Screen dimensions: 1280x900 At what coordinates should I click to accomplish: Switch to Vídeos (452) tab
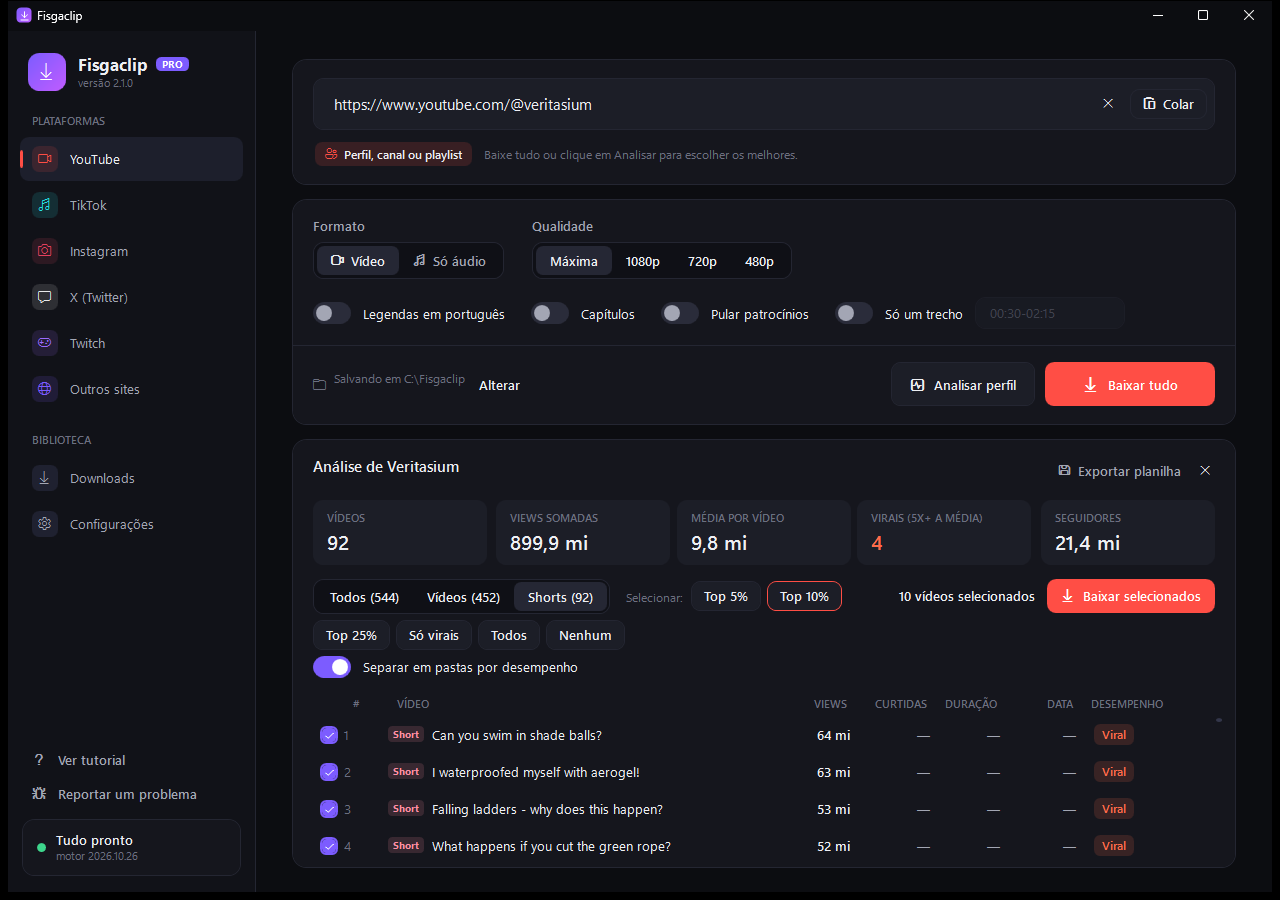coord(463,597)
